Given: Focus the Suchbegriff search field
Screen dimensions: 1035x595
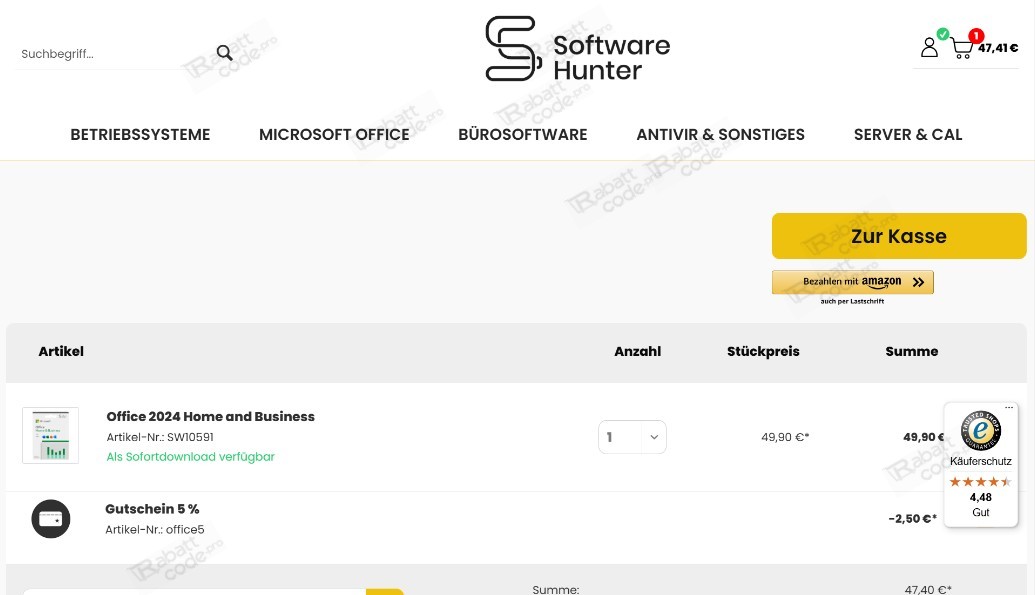Looking at the screenshot, I should coord(112,53).
